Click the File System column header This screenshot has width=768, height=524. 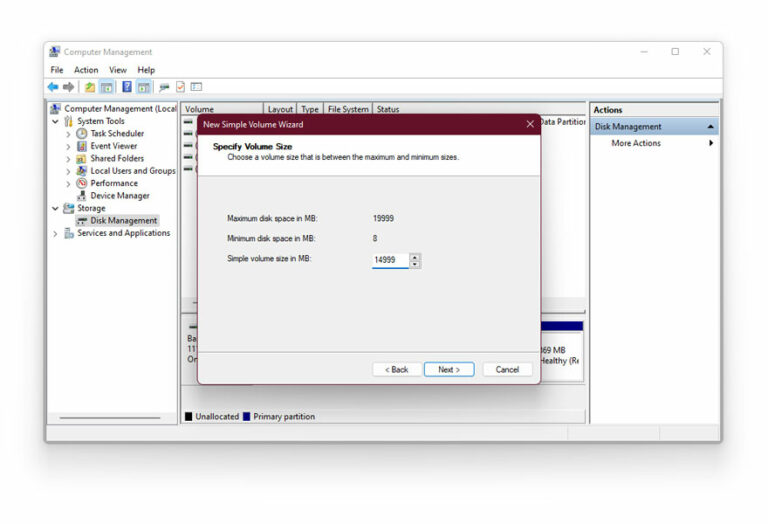tap(348, 109)
